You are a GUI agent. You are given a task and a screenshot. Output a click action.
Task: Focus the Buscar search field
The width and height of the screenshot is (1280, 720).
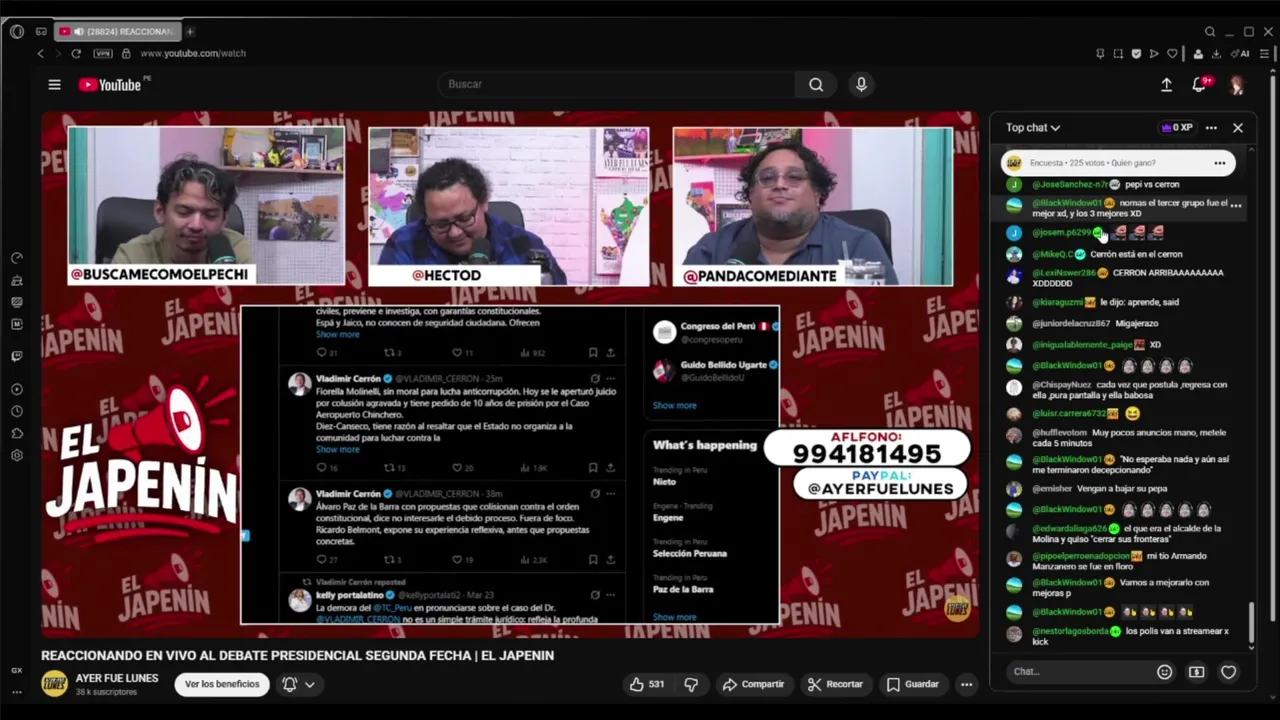(x=617, y=85)
